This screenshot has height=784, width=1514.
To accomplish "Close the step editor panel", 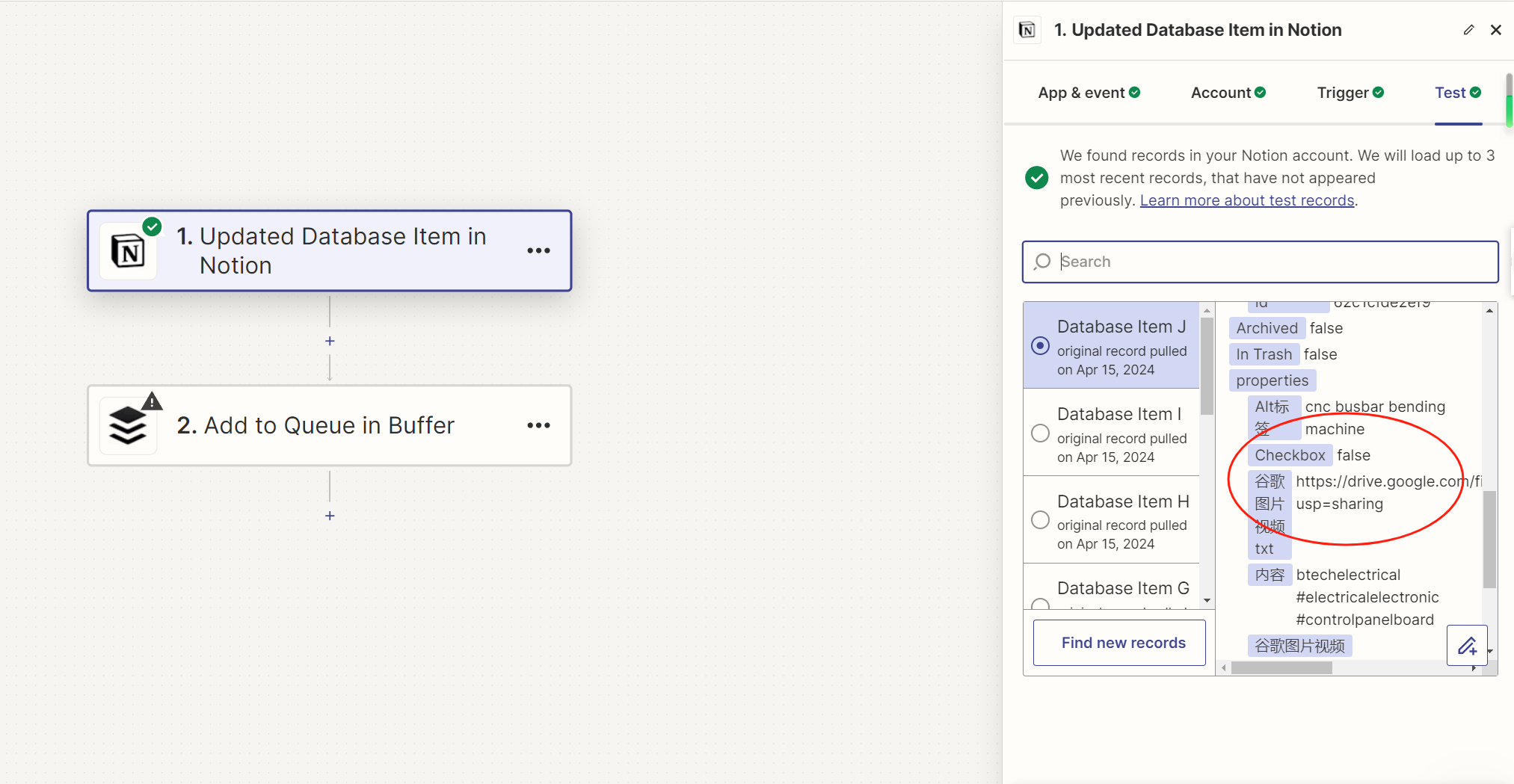I will click(1496, 30).
